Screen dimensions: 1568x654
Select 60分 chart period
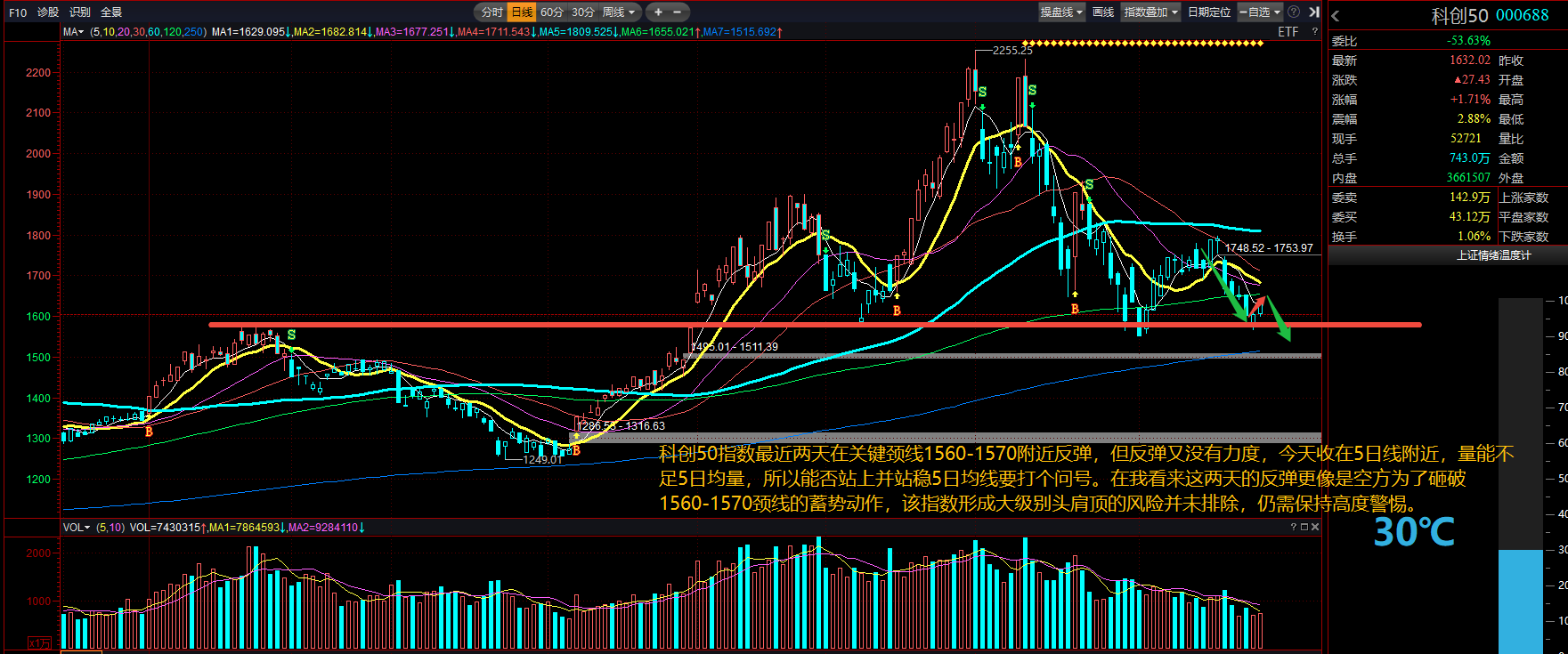tap(552, 12)
